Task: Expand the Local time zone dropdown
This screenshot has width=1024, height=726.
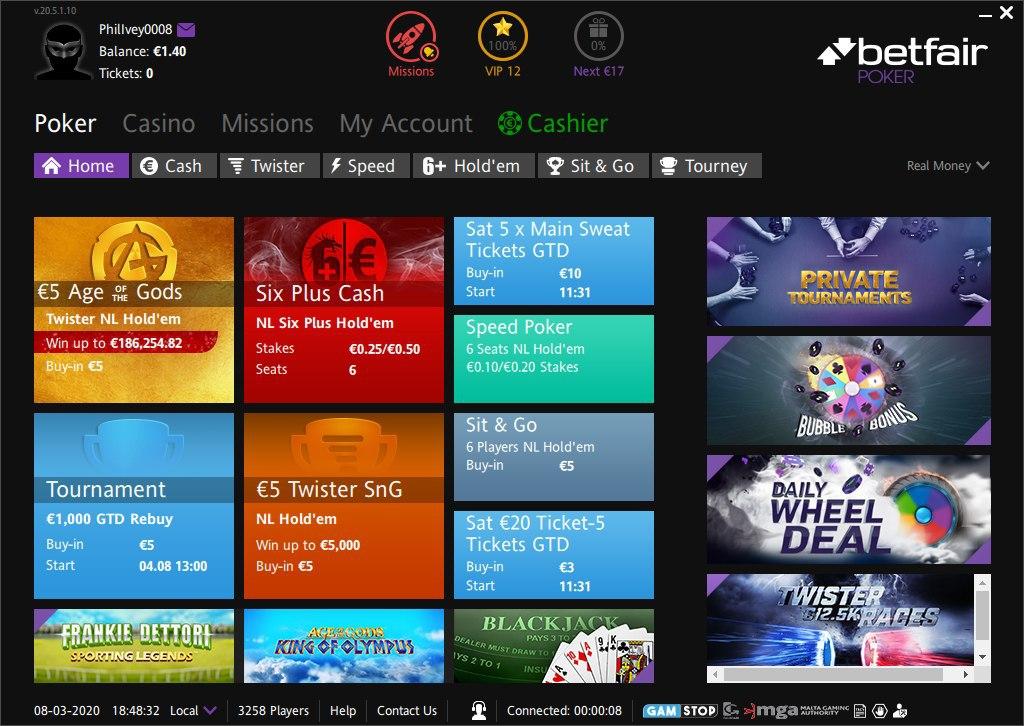Action: coord(193,710)
